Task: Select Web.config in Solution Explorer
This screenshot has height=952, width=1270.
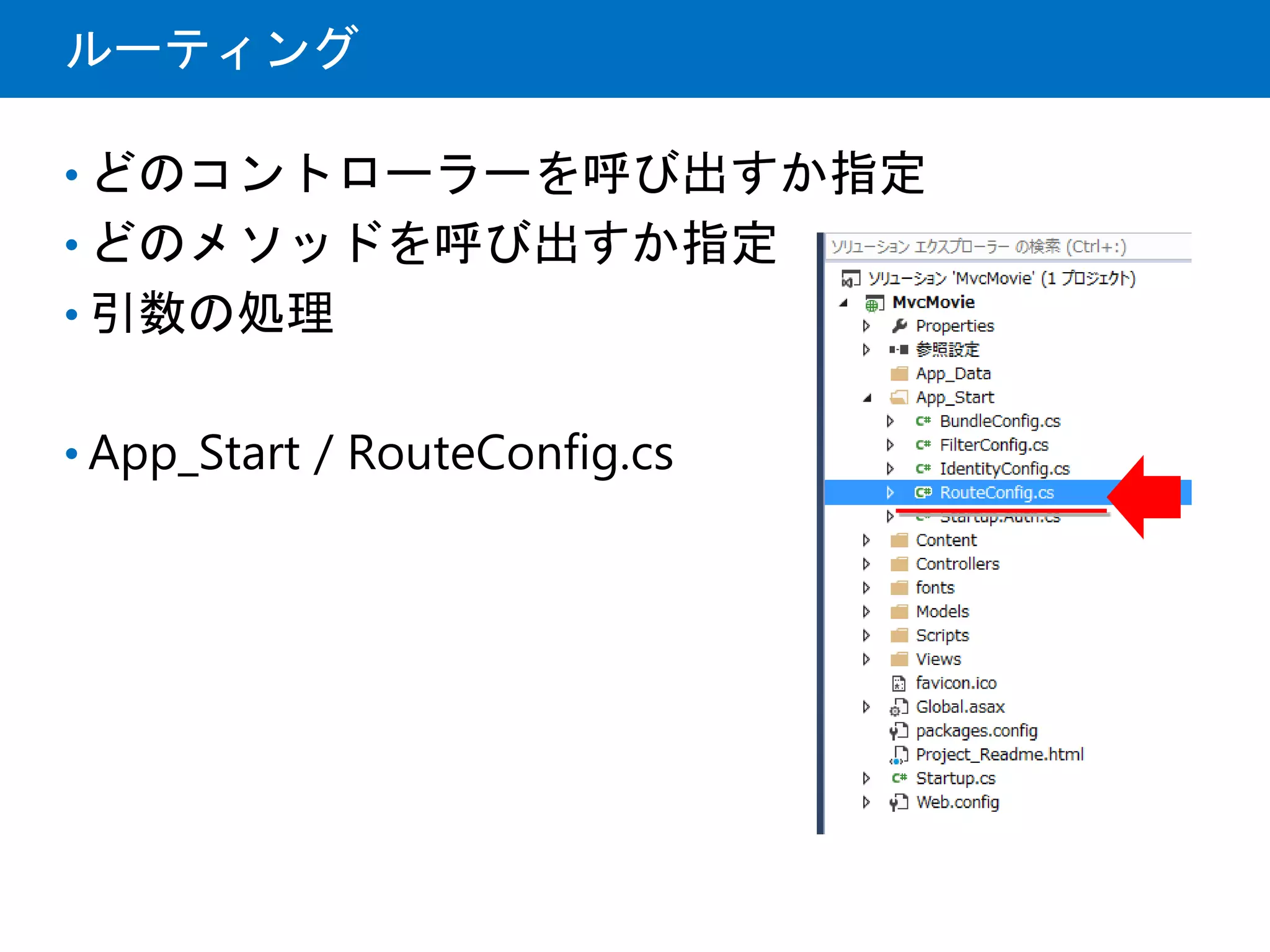Action: point(957,803)
